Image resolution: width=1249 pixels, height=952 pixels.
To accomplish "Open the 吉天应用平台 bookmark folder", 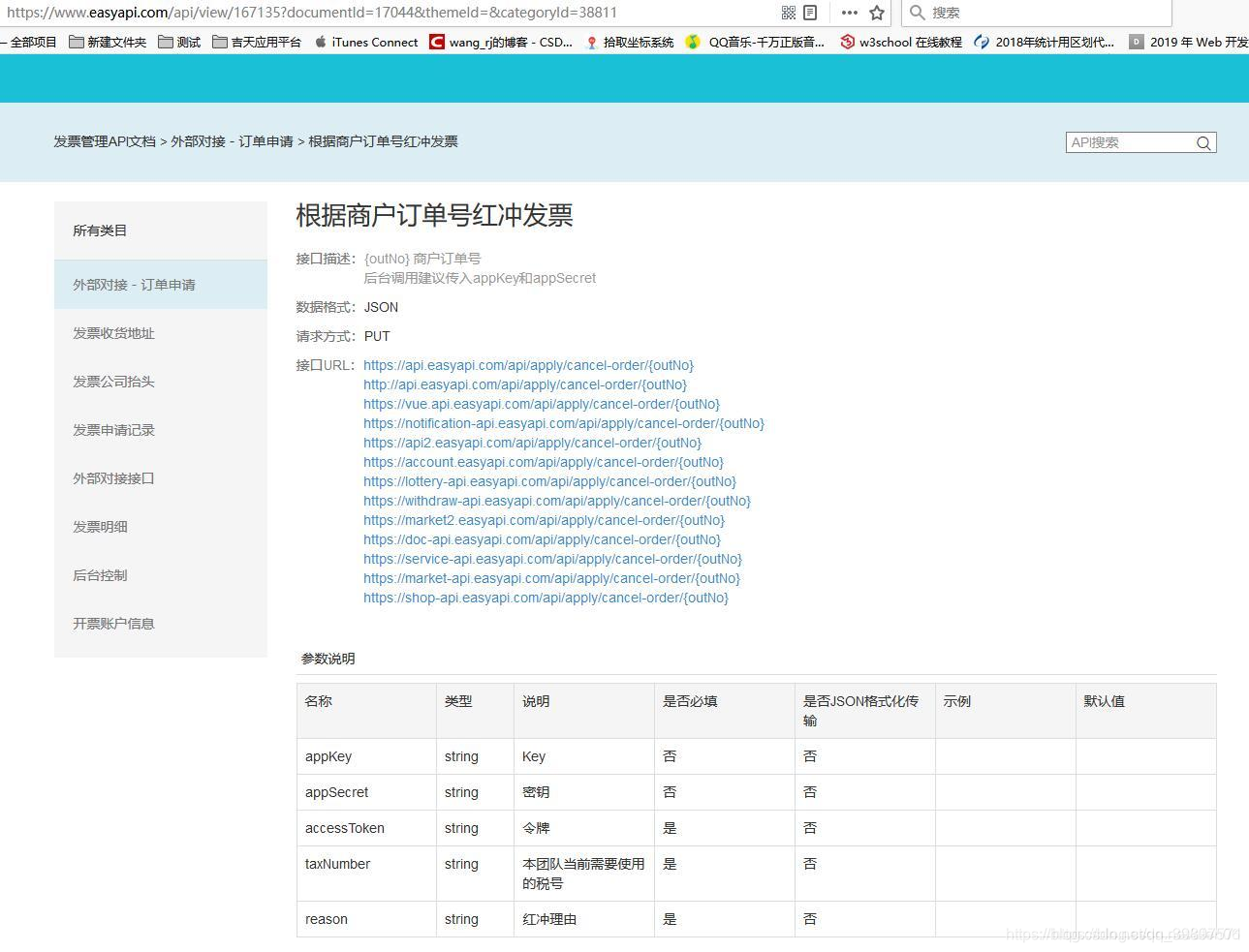I will 257,42.
